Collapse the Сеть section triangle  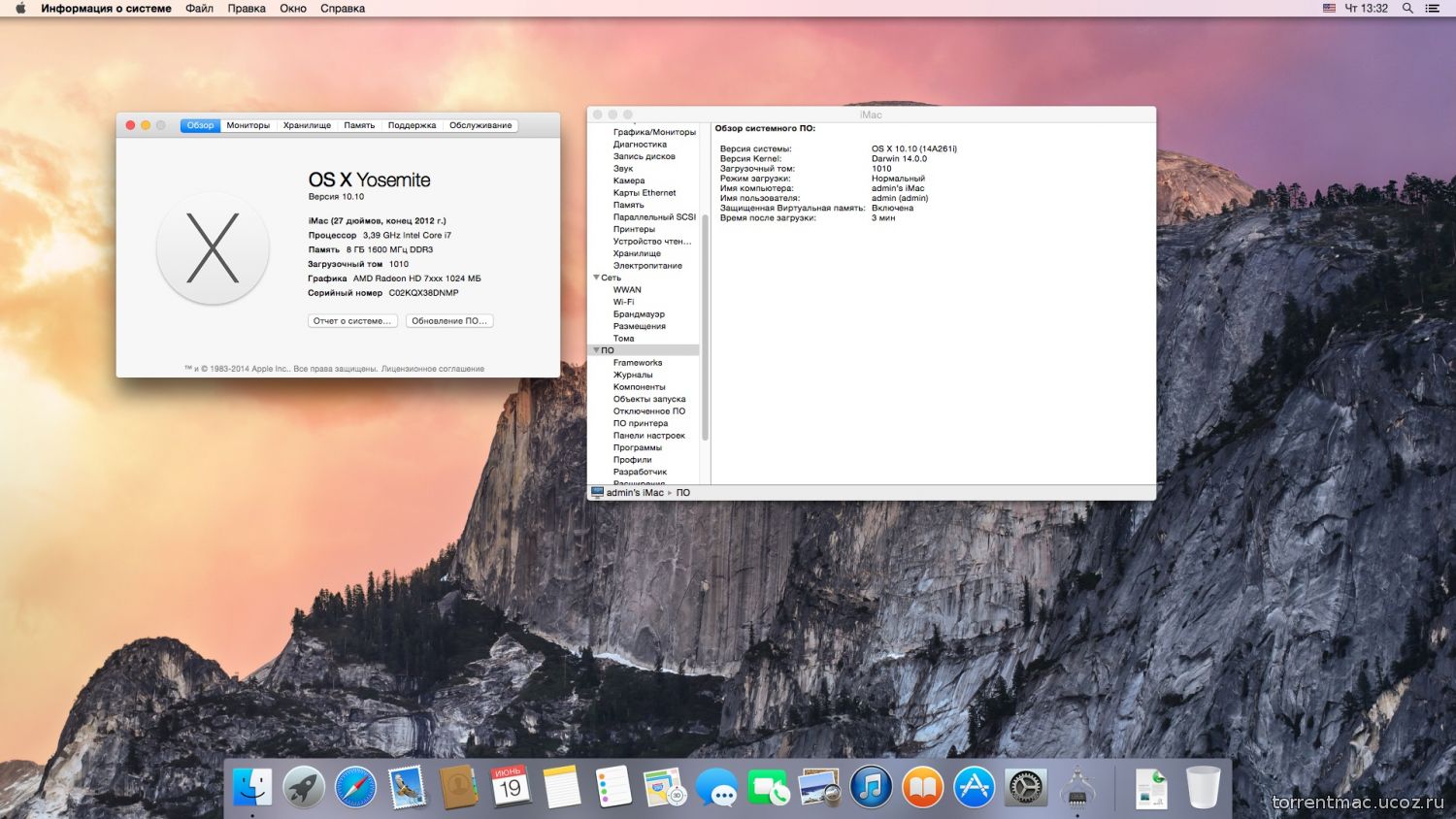click(x=596, y=278)
